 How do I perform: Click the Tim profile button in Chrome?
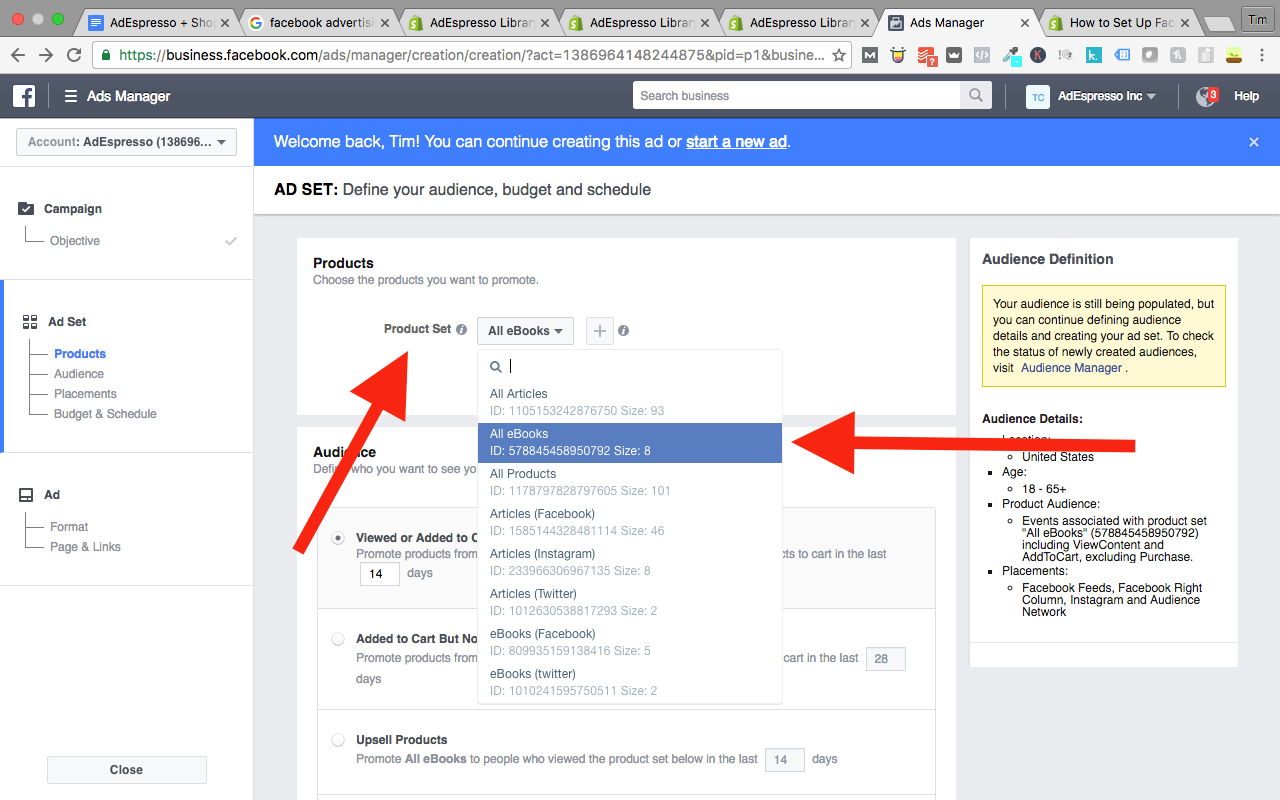pyautogui.click(x=1257, y=19)
